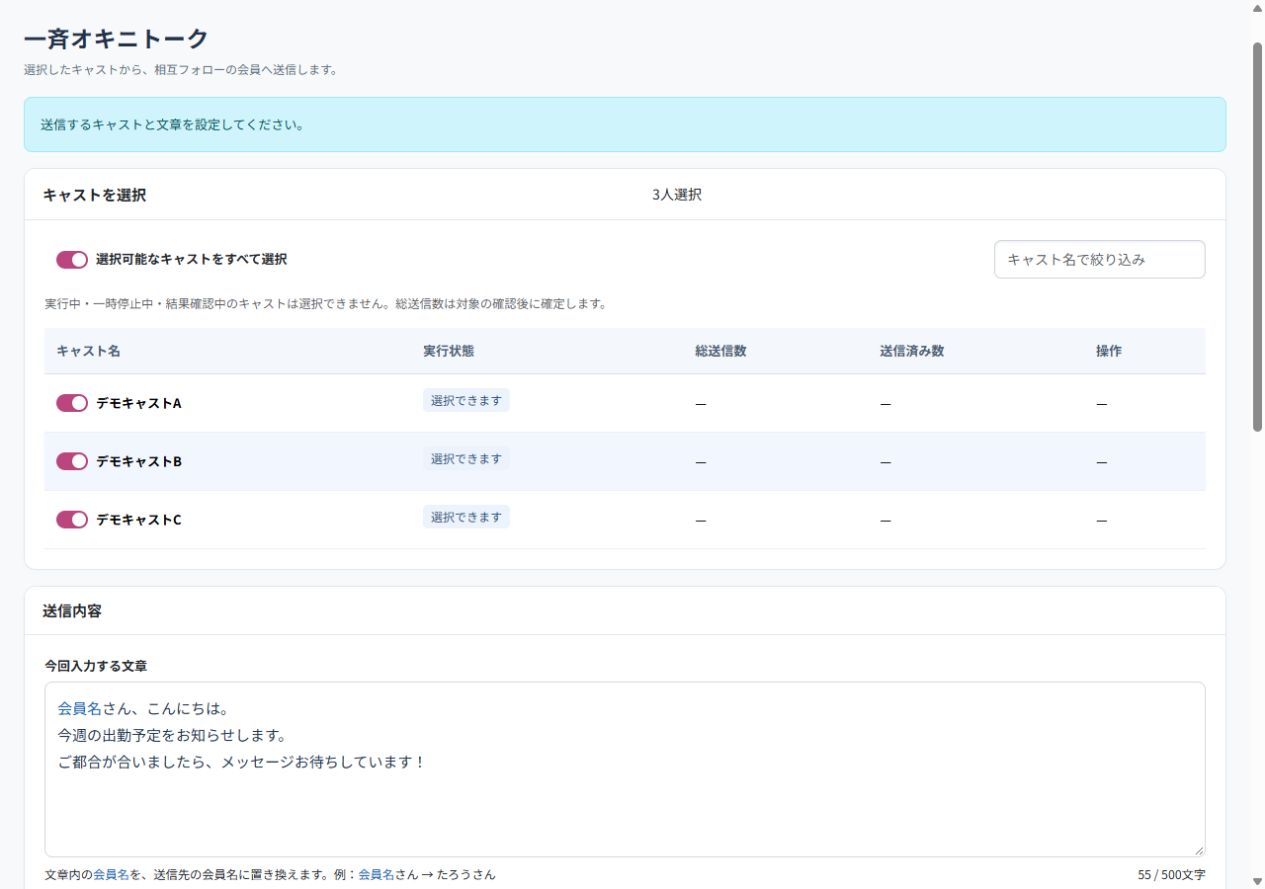1265x889 pixels.
Task: Click inside the message textarea
Action: pos(625,769)
